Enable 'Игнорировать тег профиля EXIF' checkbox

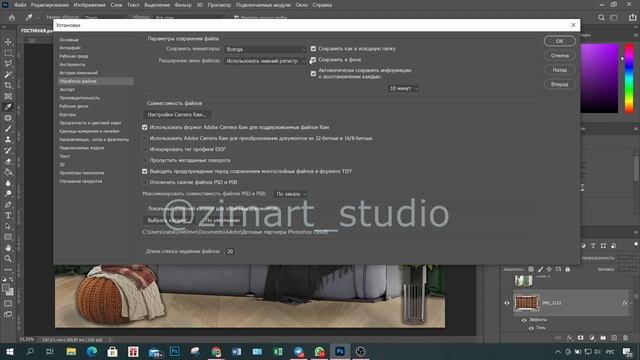(x=144, y=149)
